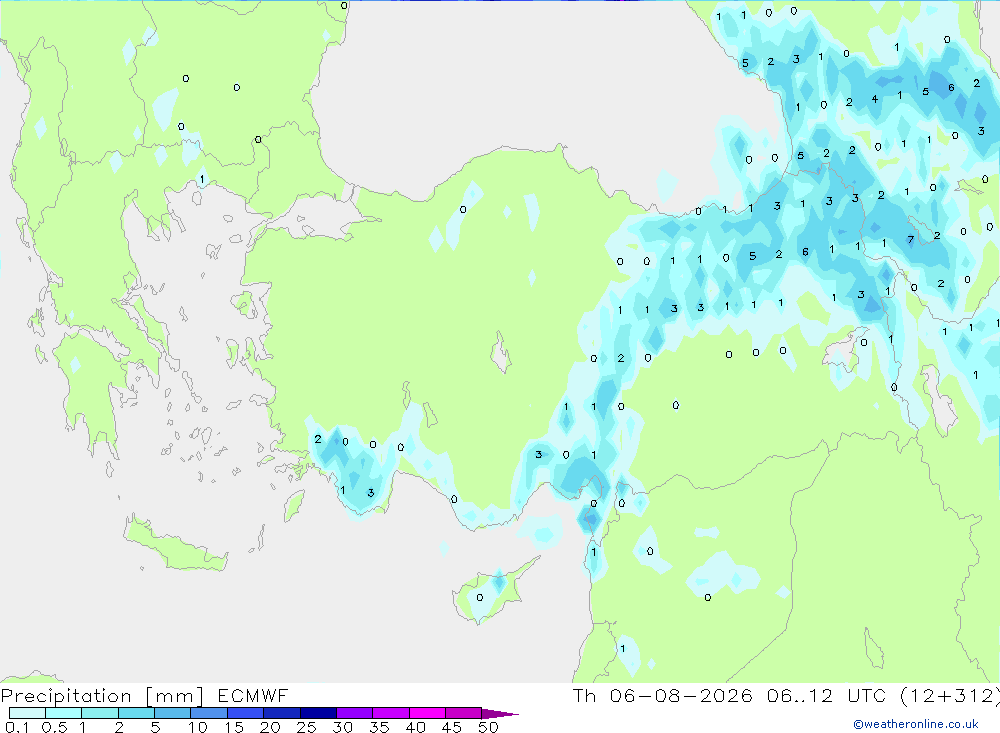Click the legend label '10'
The width and height of the screenshot is (1000, 733).
[x=198, y=727]
